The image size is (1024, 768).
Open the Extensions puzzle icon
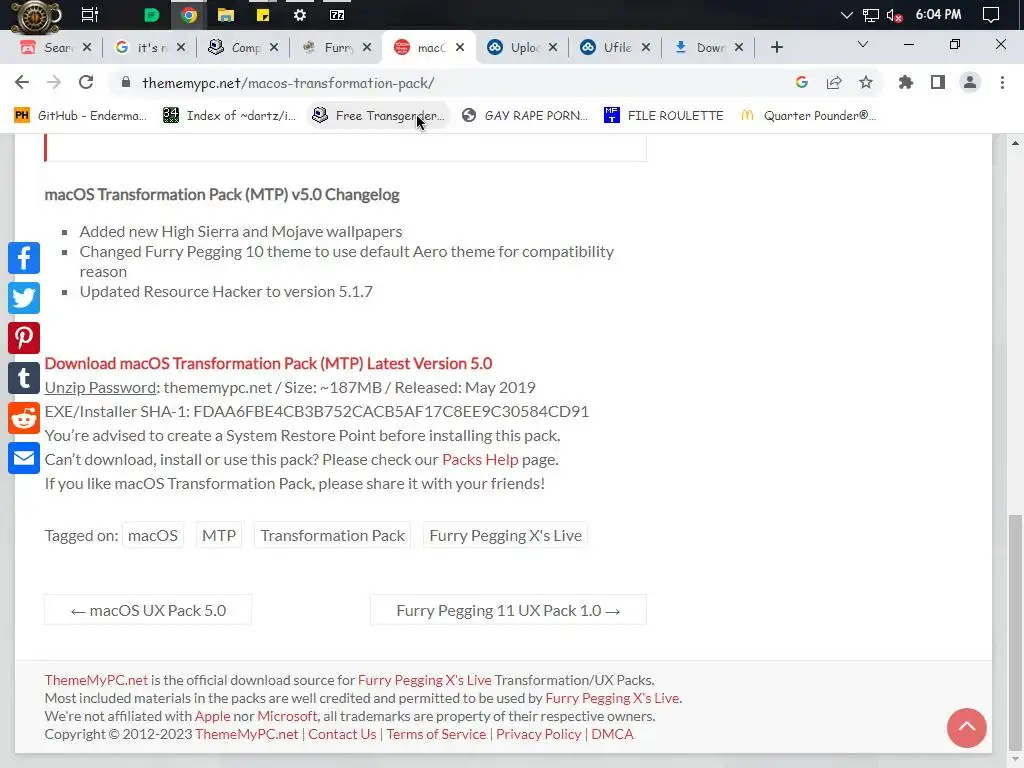click(905, 82)
